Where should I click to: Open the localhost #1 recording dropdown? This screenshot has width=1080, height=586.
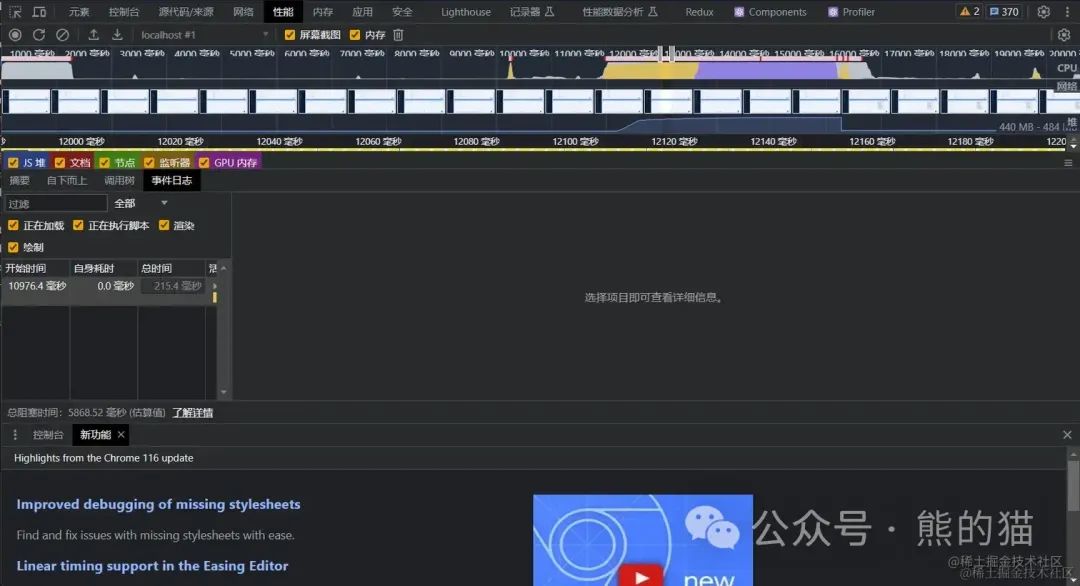coord(205,34)
